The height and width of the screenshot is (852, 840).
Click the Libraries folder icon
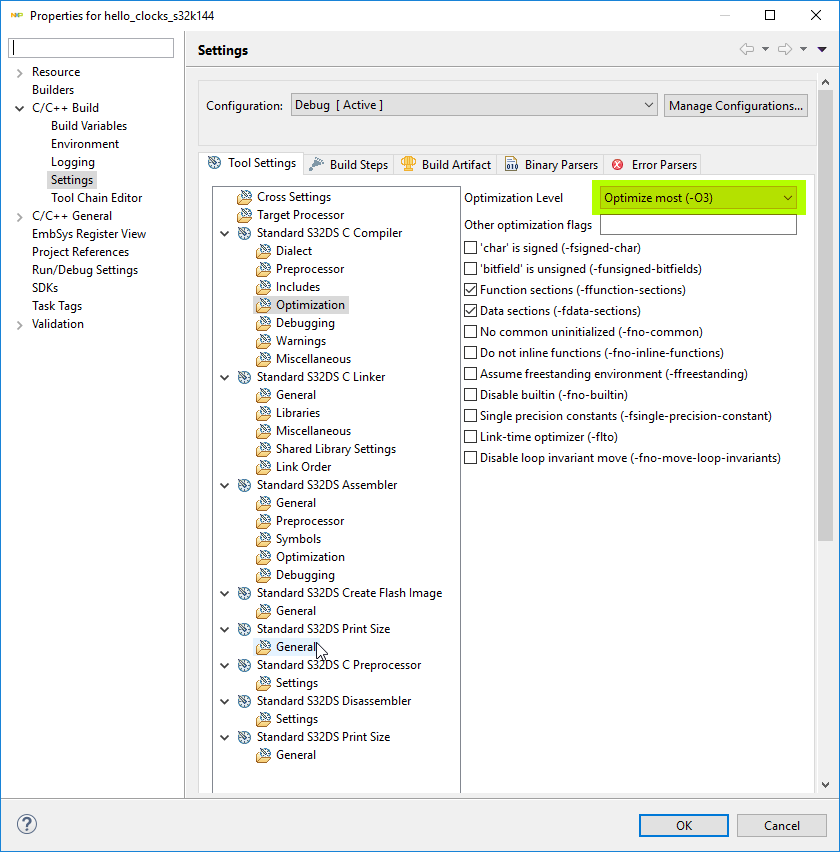click(x=264, y=413)
